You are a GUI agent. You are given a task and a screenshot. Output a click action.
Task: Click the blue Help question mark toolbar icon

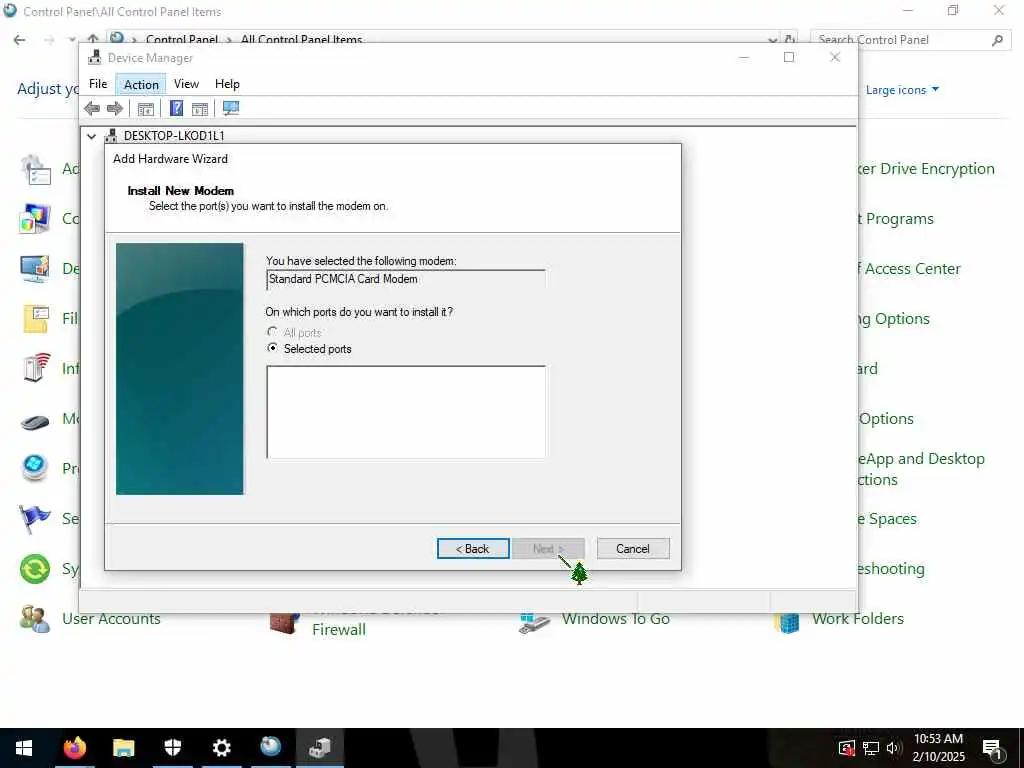point(176,108)
